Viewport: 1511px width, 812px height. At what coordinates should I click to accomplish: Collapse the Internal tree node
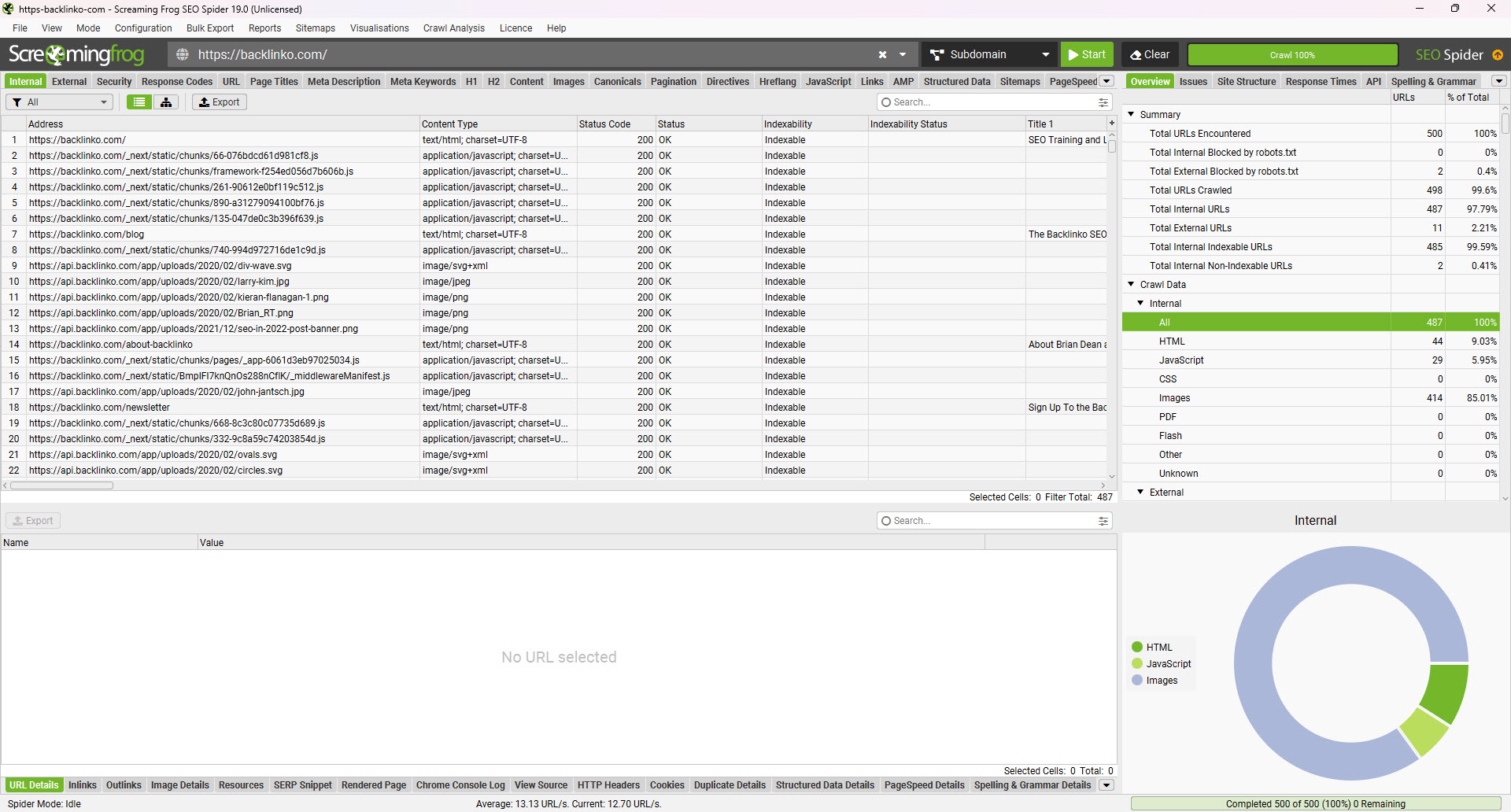click(1140, 303)
